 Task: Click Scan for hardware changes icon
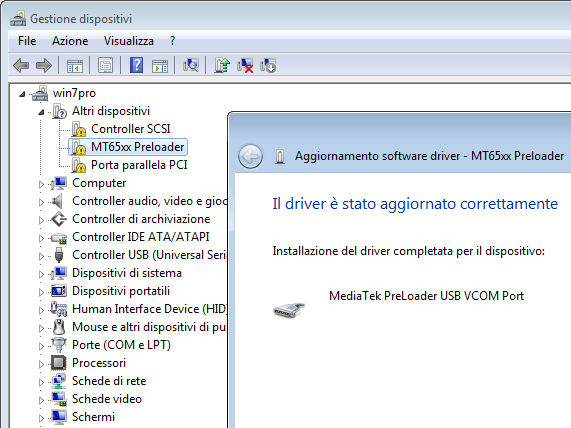pos(191,66)
